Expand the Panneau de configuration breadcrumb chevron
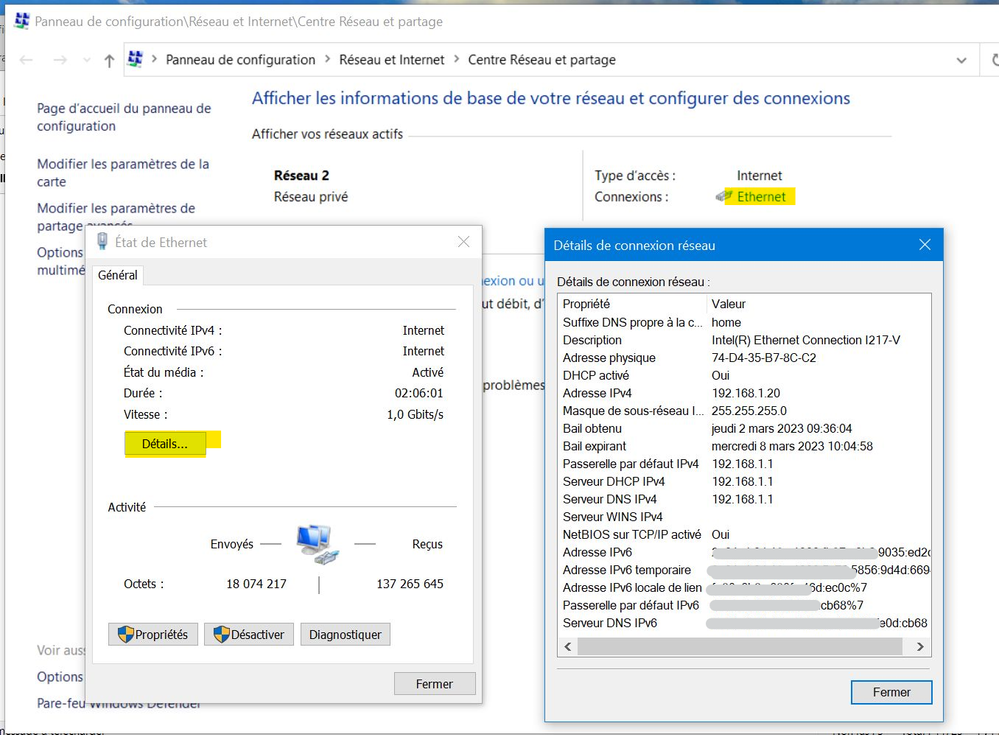Image resolution: width=999 pixels, height=735 pixels. [x=327, y=60]
